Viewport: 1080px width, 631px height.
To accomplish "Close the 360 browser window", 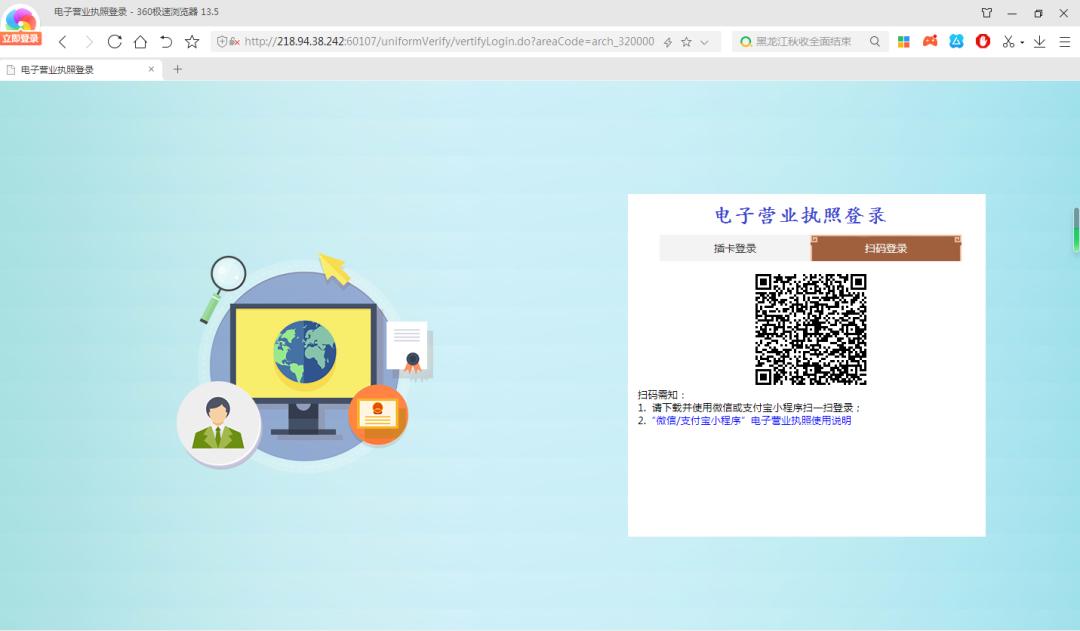I will (x=1063, y=13).
